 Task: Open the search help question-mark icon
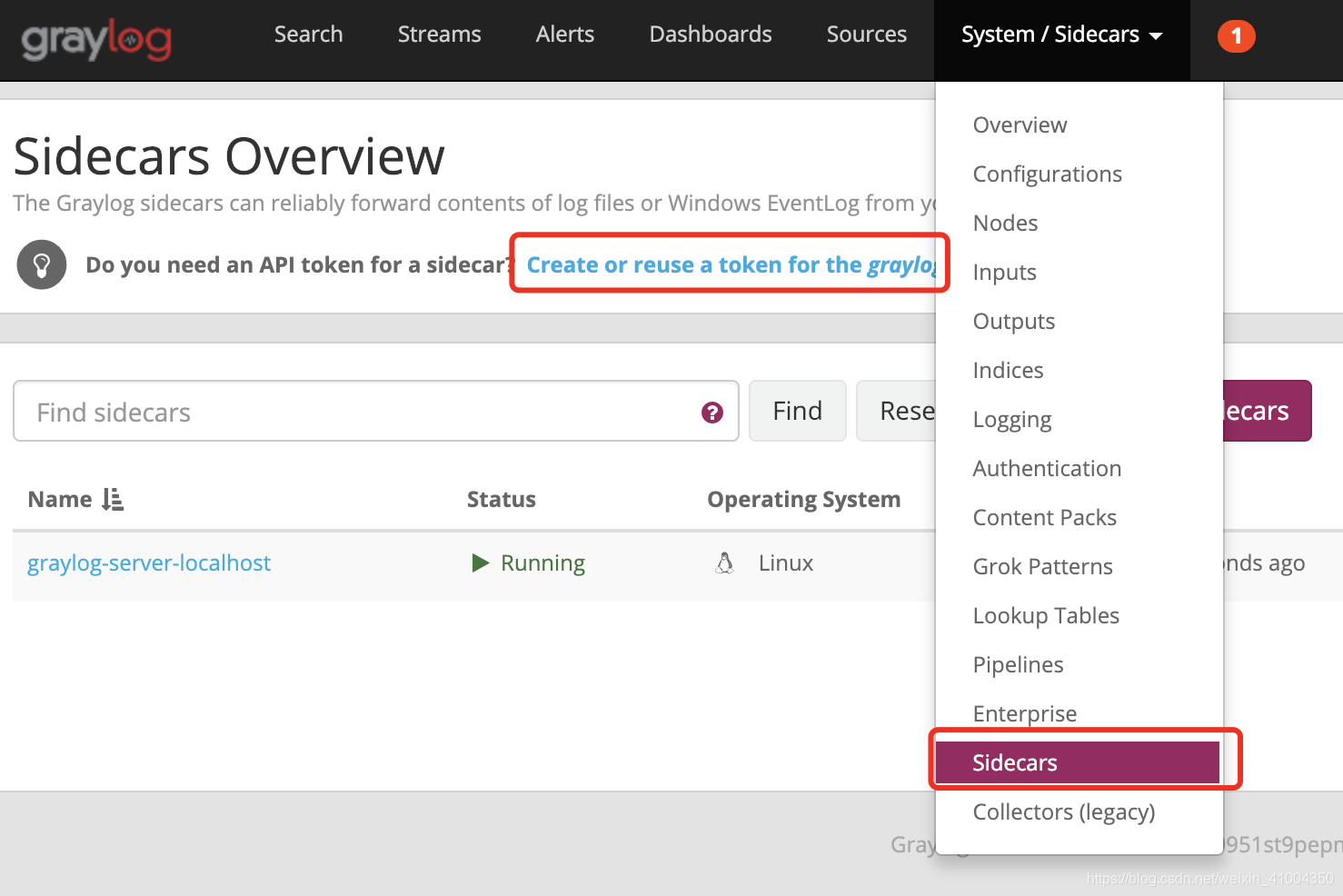pyautogui.click(x=712, y=413)
